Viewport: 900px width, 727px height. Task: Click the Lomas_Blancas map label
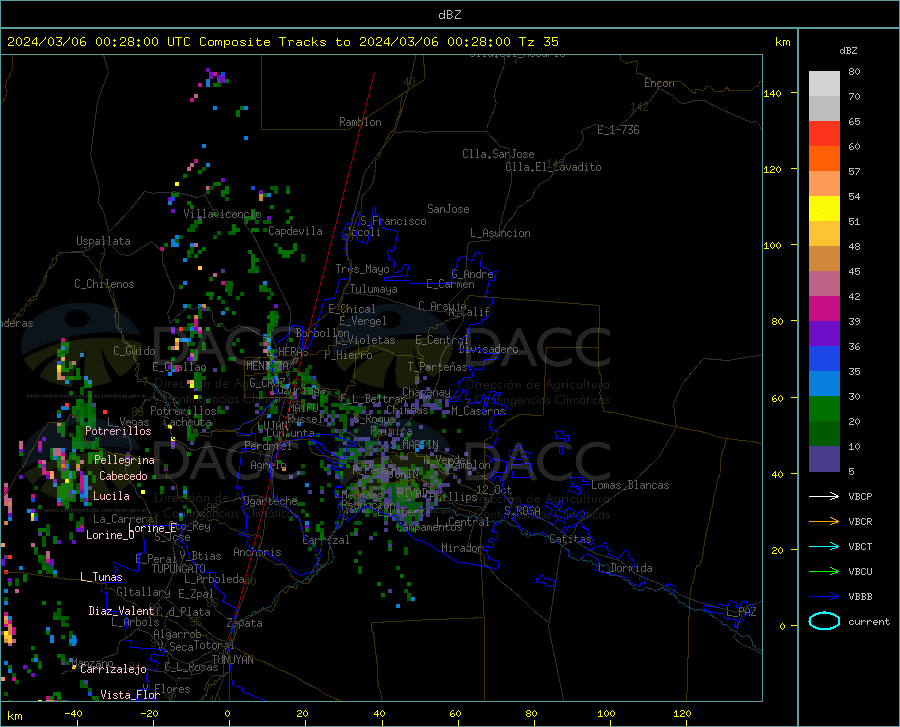[630, 485]
